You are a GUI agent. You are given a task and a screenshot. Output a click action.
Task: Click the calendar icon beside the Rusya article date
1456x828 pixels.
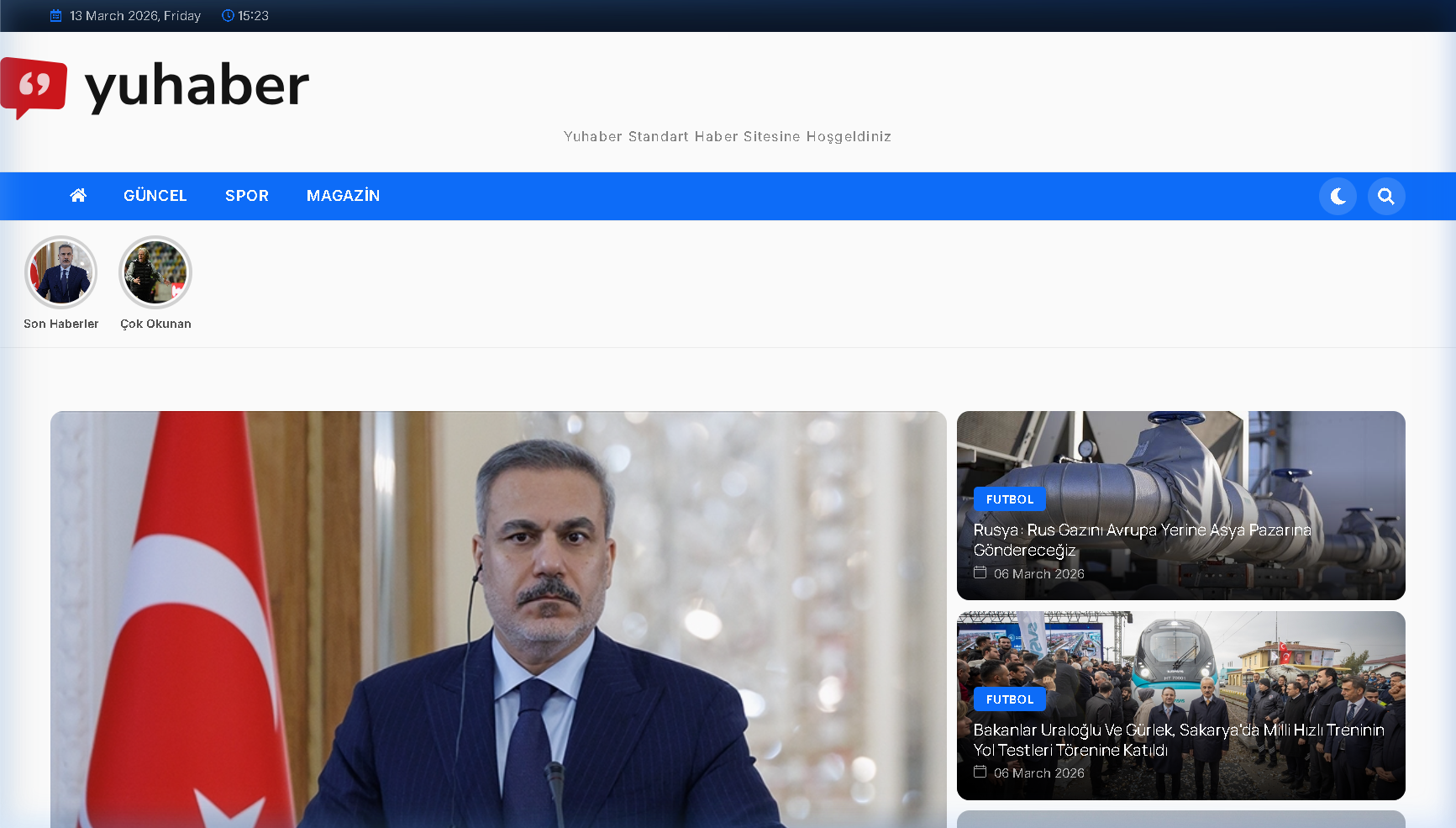click(x=980, y=572)
